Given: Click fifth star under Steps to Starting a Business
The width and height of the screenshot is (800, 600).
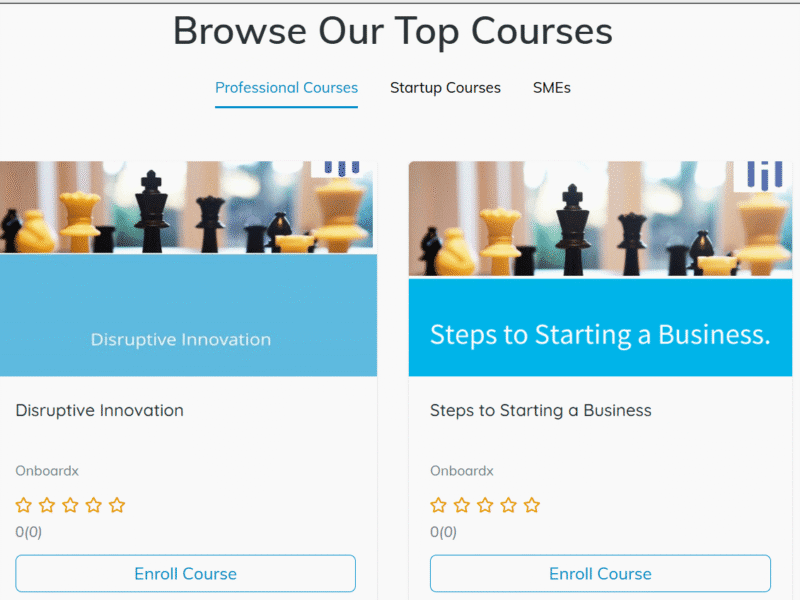Looking at the screenshot, I should pyautogui.click(x=532, y=505).
